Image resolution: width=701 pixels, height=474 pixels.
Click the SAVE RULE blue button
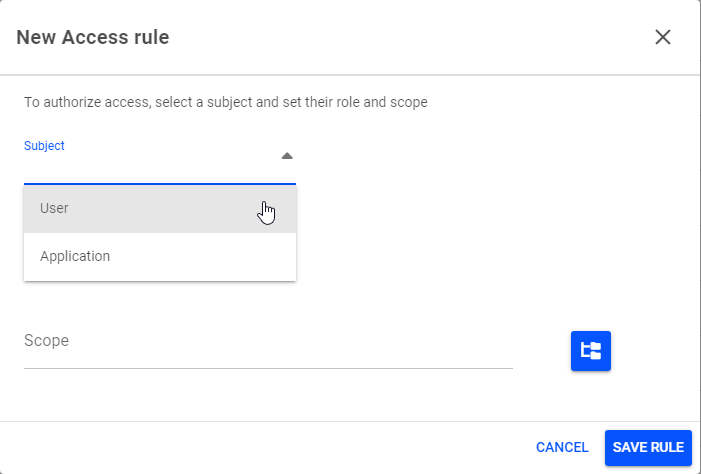pyautogui.click(x=648, y=448)
